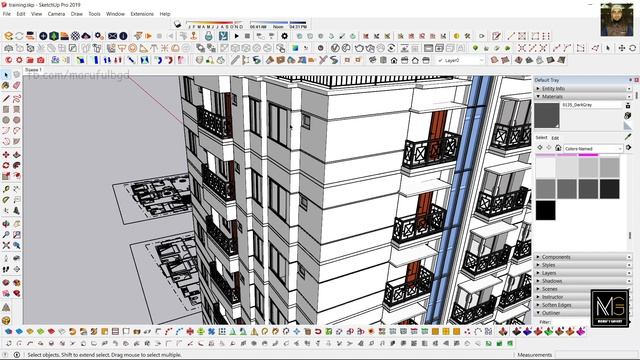Click the Measurements input box
Viewport: 640px width, 360px height.
[x=595, y=355]
